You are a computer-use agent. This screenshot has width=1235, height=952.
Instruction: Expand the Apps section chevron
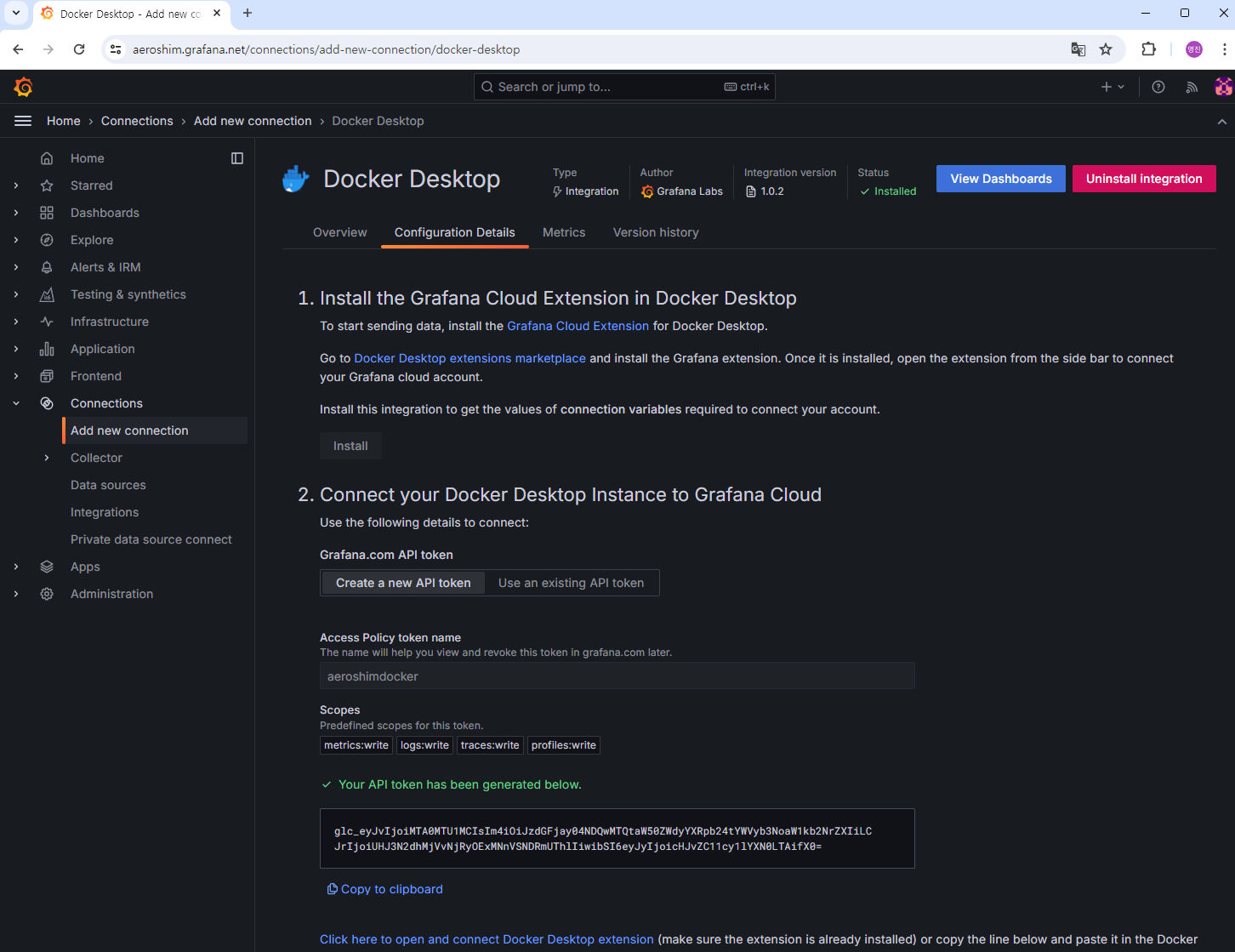click(16, 567)
